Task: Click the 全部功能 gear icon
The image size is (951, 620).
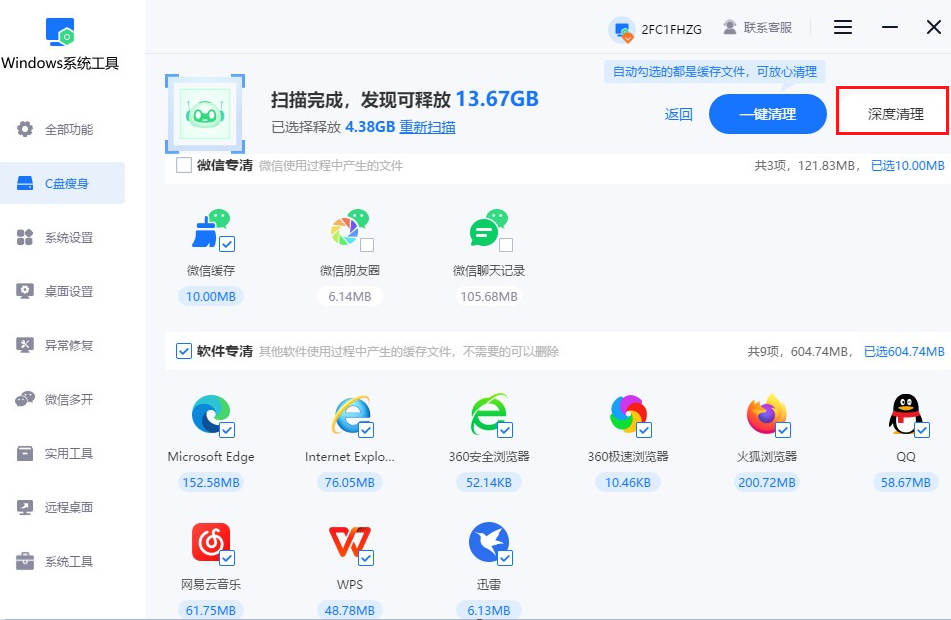Action: point(25,129)
